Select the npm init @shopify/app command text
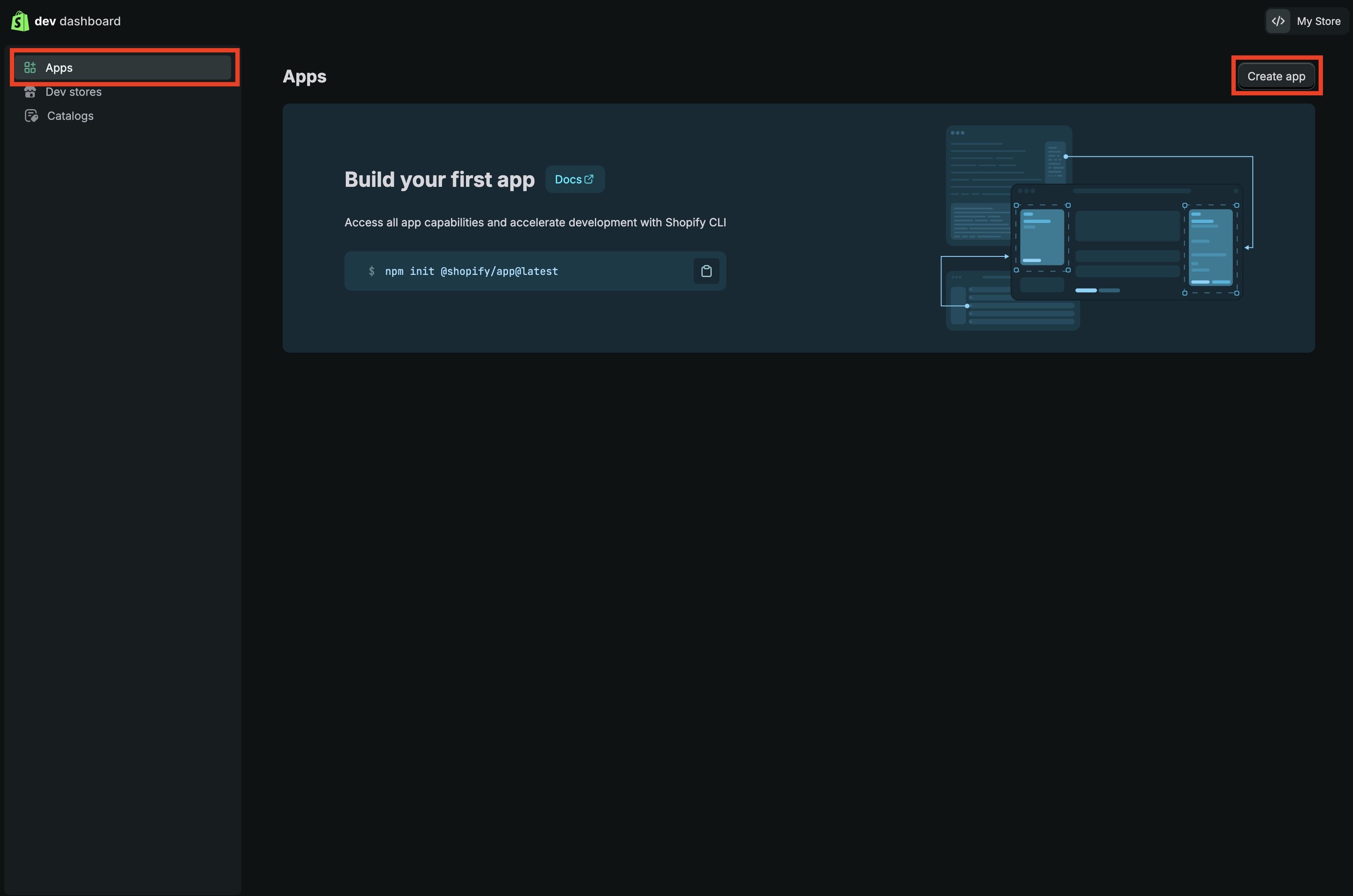The height and width of the screenshot is (896, 1353). point(471,271)
